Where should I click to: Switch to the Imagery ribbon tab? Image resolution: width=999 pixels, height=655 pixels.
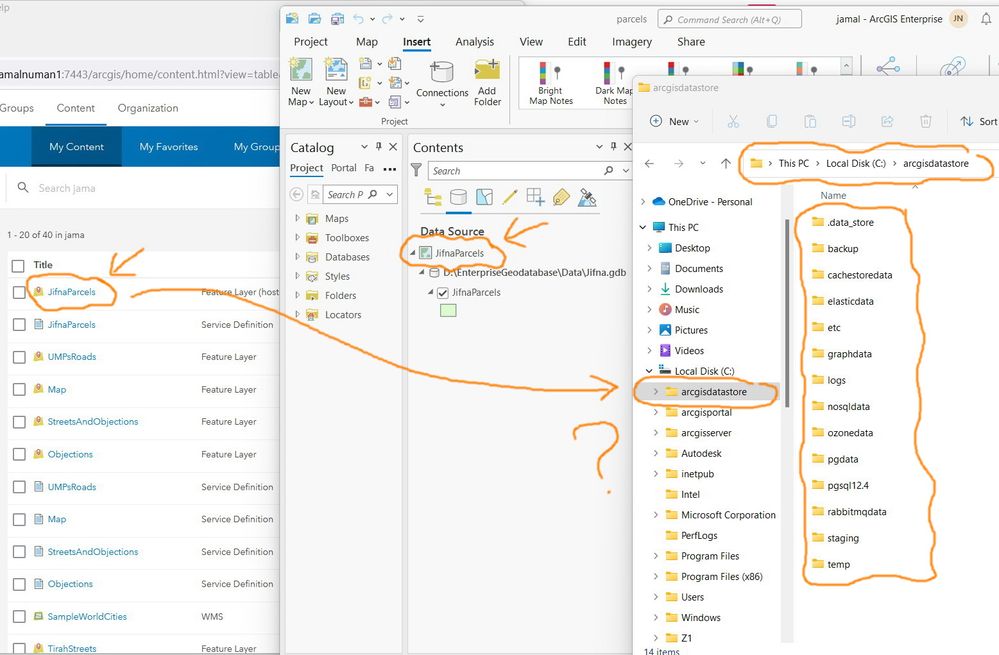click(631, 41)
